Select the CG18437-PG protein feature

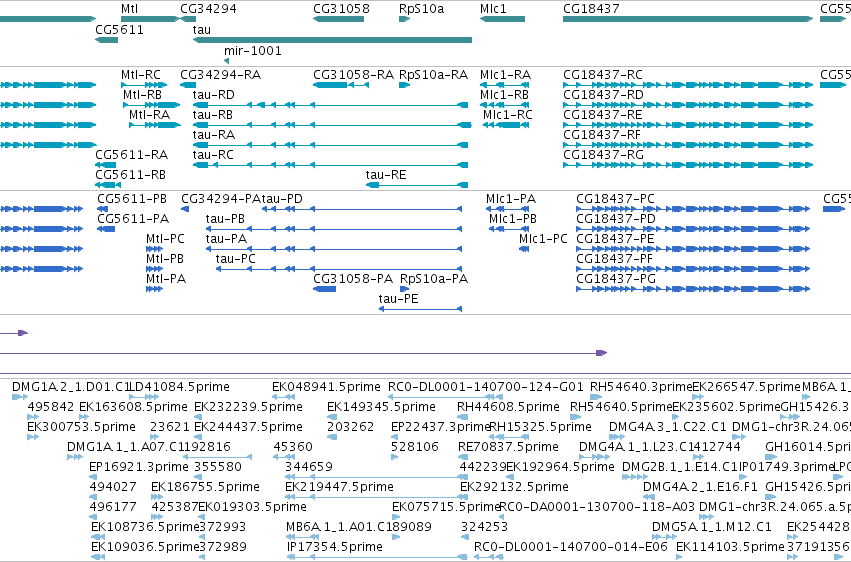693,289
